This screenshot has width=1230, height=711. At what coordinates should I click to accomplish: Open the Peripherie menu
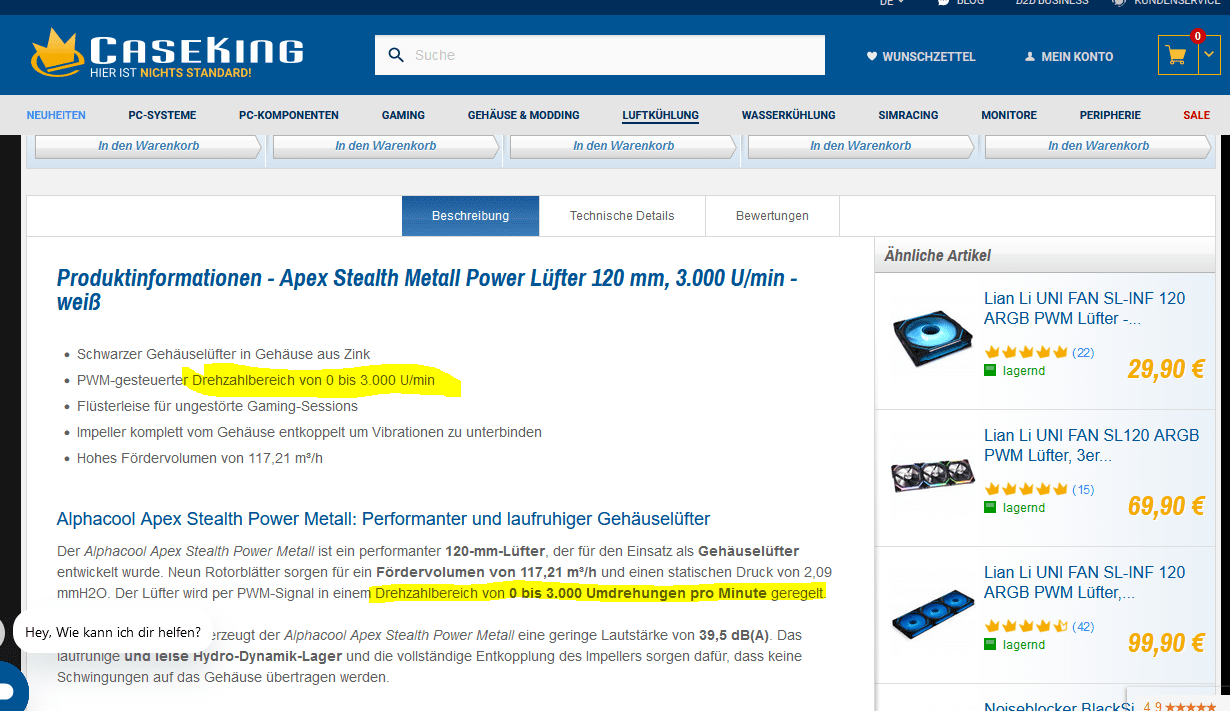(x=1110, y=115)
